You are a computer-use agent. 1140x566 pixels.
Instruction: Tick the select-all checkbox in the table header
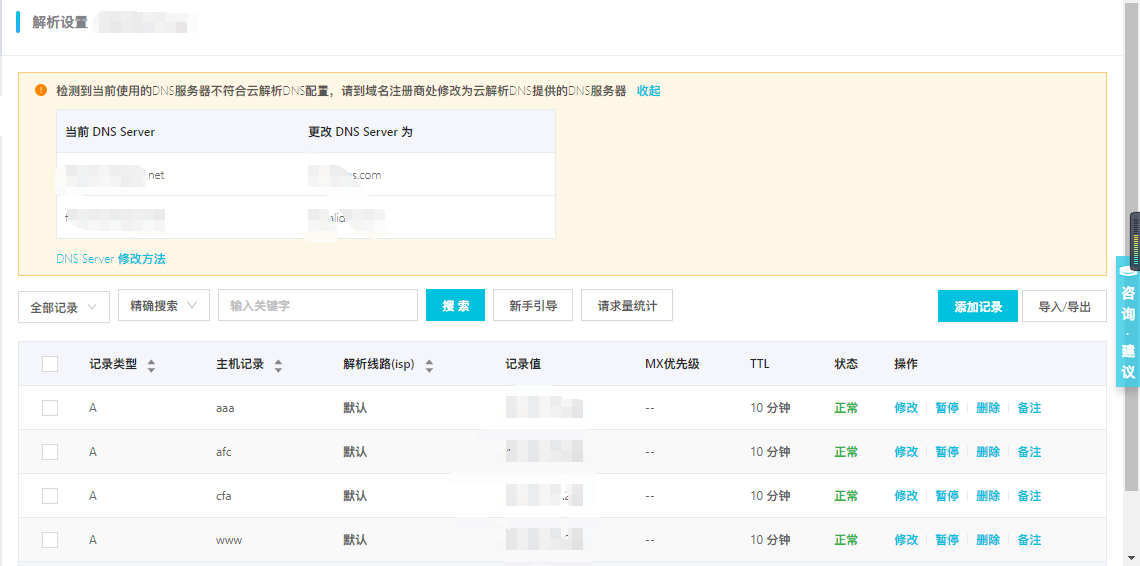(50, 364)
